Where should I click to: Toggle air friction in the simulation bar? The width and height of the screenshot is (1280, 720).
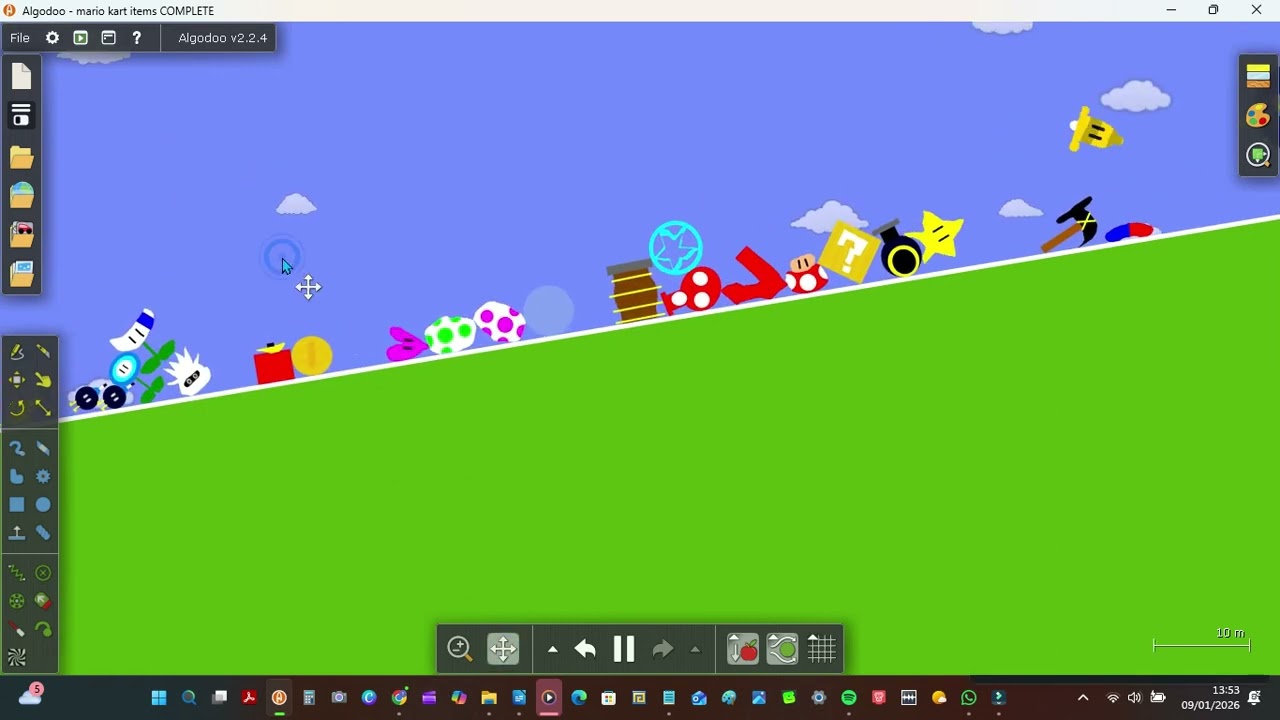(x=782, y=649)
